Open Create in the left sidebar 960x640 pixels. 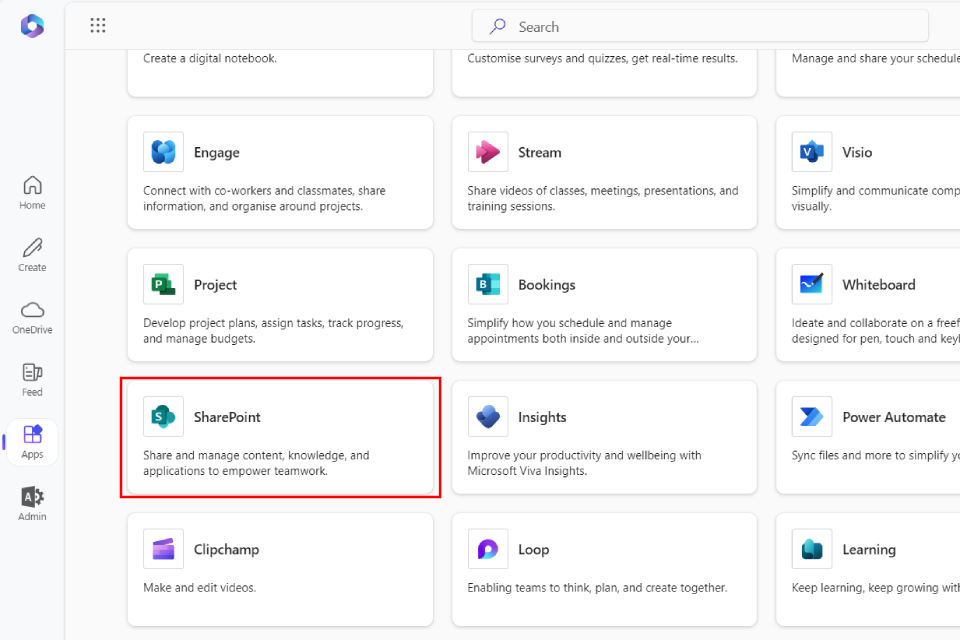pyautogui.click(x=32, y=254)
